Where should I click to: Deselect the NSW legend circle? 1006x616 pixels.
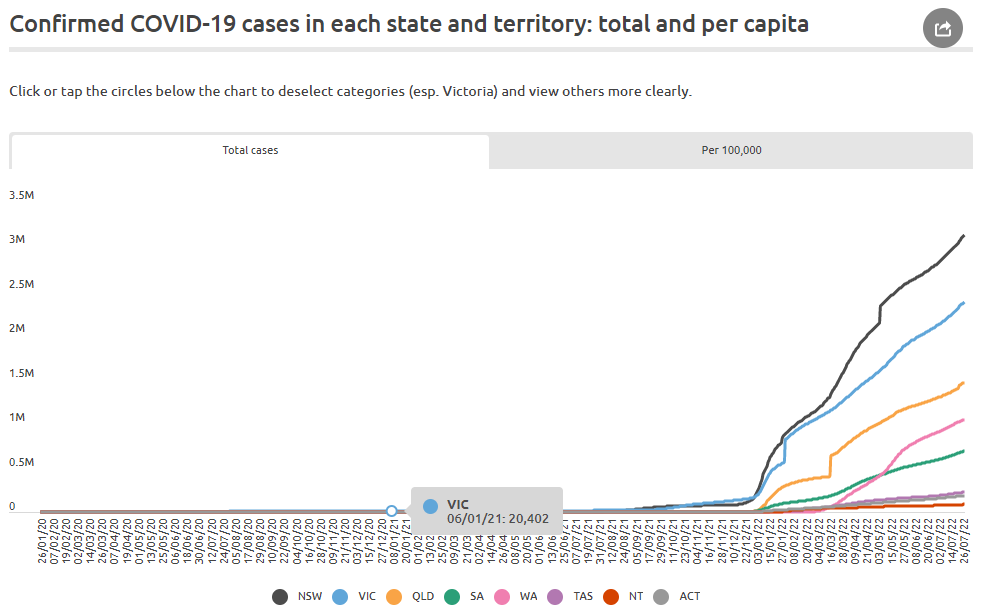pos(280,597)
